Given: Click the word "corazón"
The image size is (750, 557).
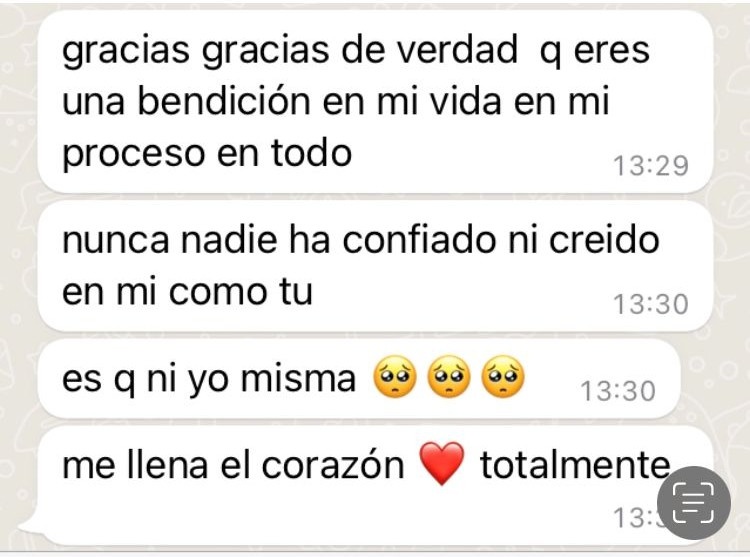Looking at the screenshot, I should pyautogui.click(x=333, y=465).
